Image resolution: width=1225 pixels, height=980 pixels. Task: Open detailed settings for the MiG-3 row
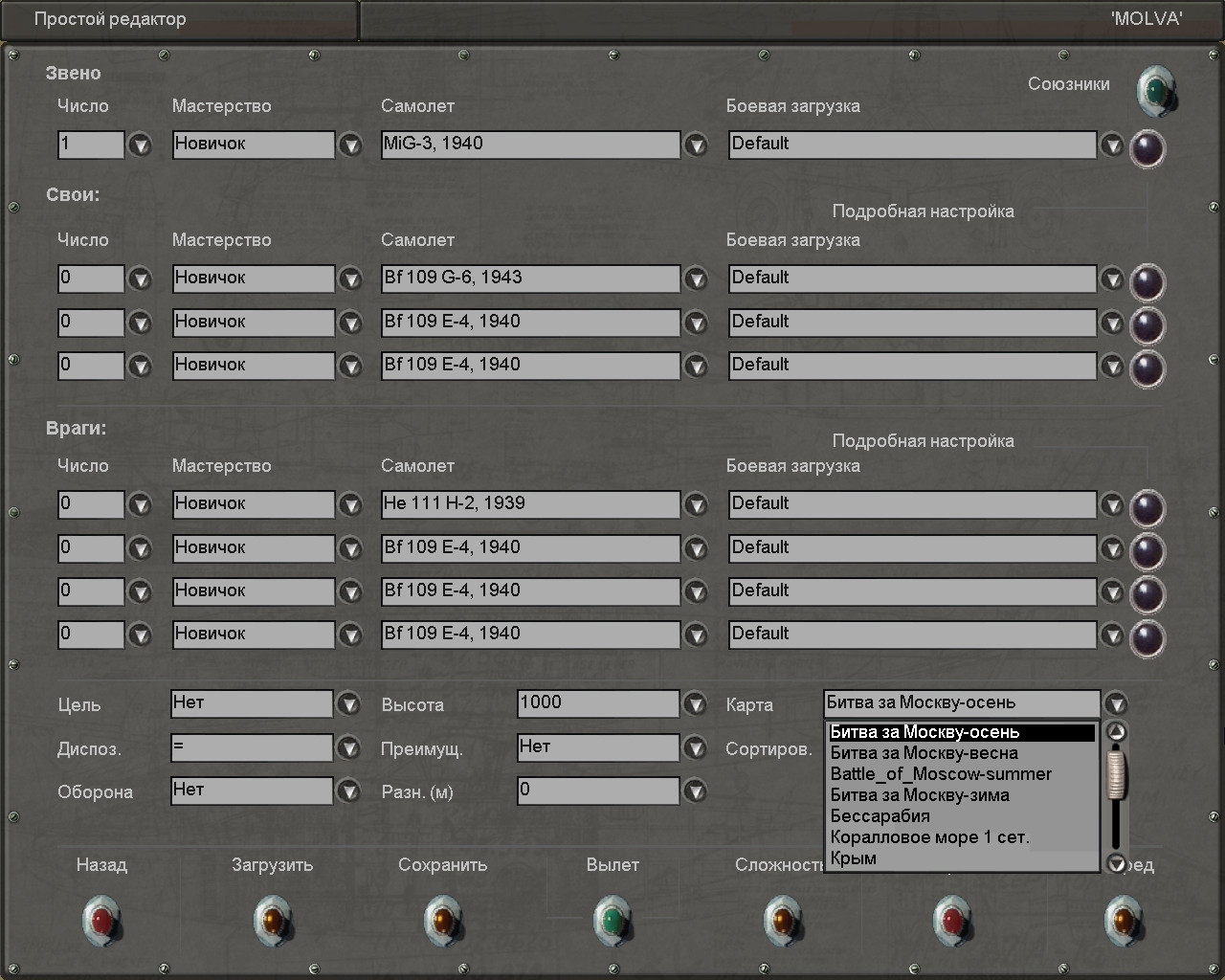(1147, 148)
